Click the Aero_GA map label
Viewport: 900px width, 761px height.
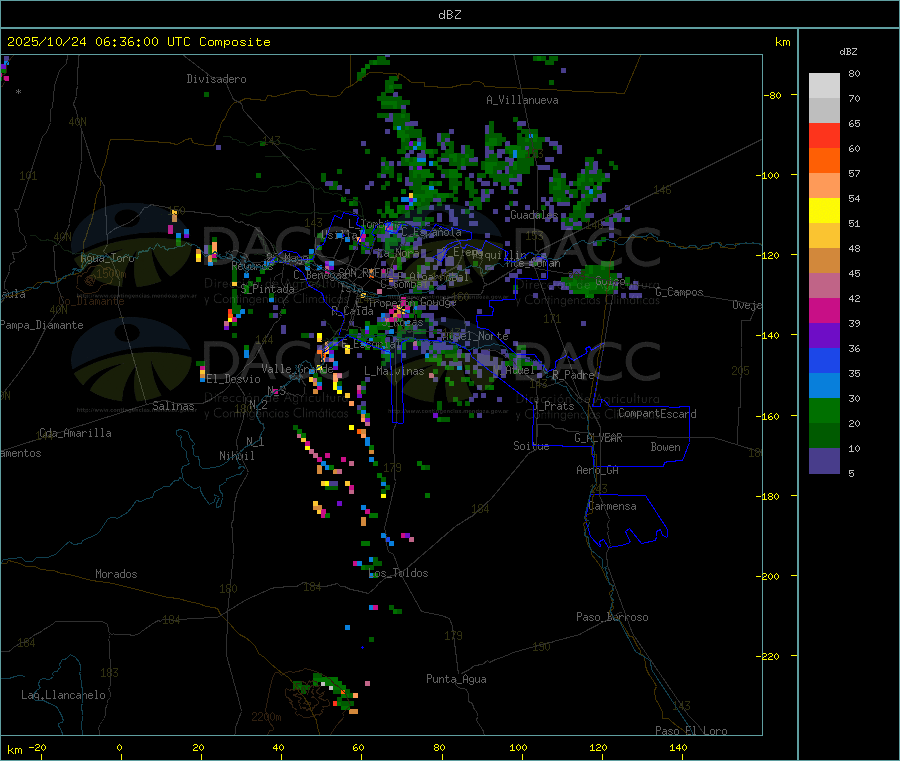pos(598,470)
